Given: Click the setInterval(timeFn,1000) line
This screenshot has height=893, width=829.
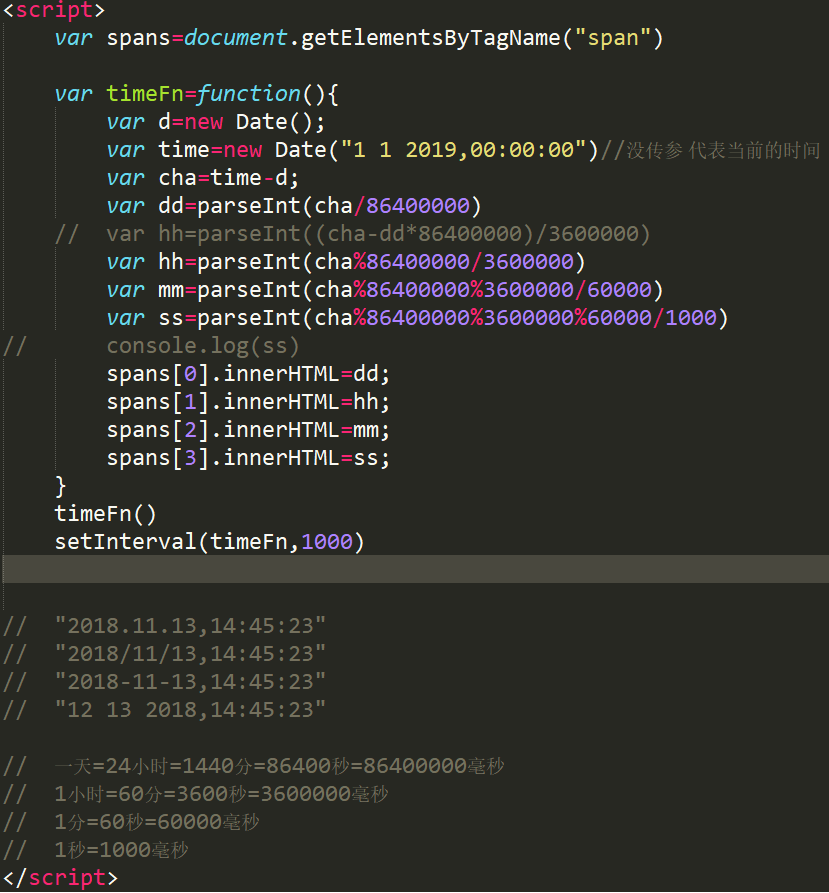Looking at the screenshot, I should click(209, 542).
